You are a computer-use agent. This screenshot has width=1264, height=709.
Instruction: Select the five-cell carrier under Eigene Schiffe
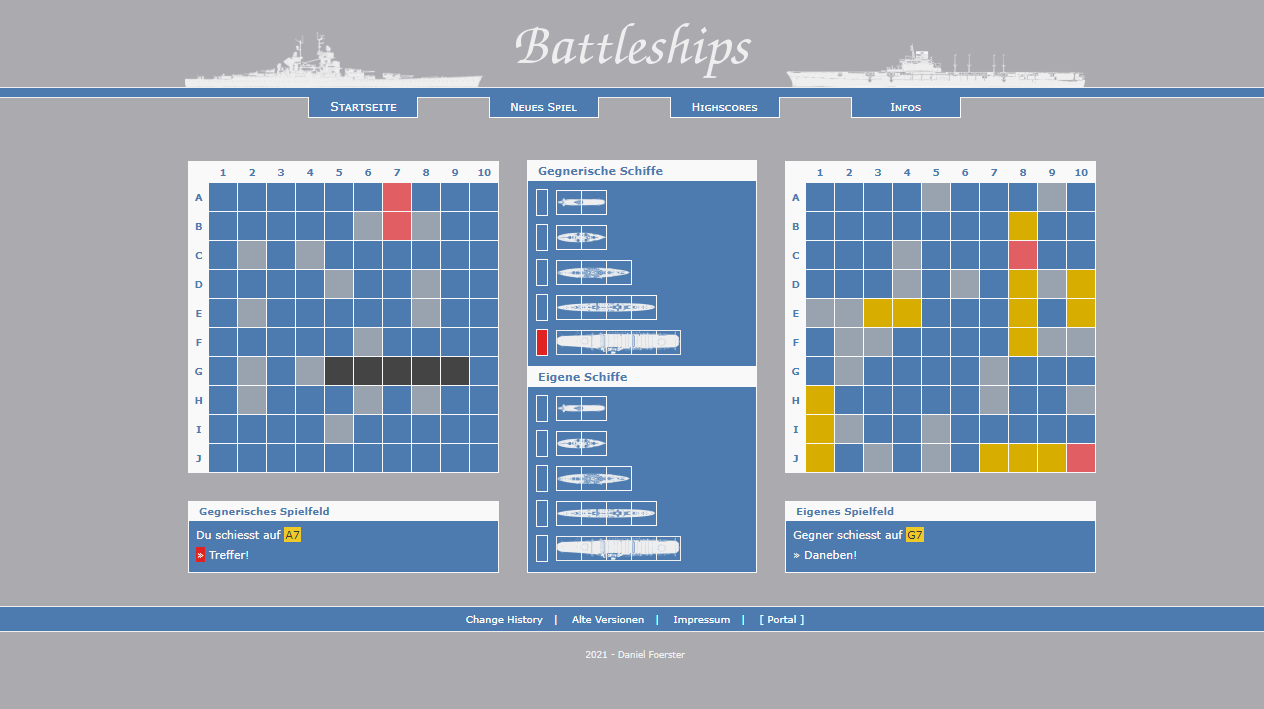(618, 548)
